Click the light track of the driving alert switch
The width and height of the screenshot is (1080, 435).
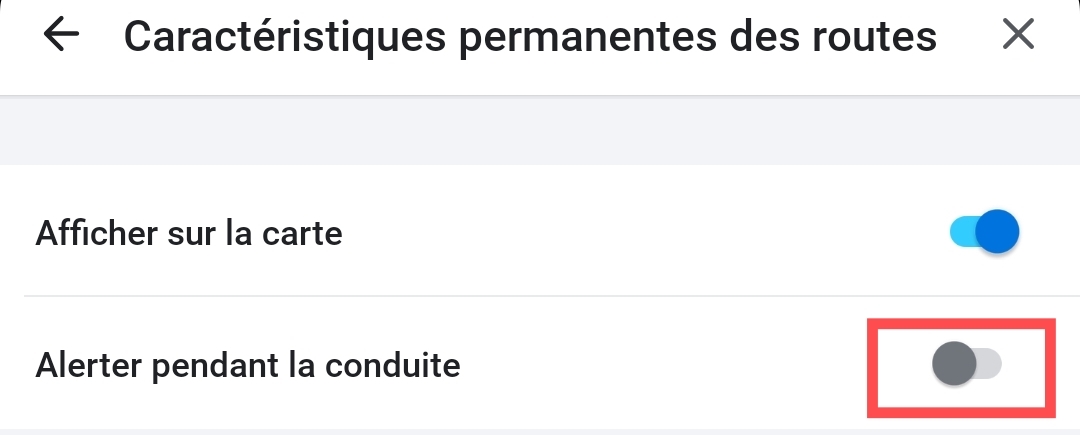click(x=988, y=365)
